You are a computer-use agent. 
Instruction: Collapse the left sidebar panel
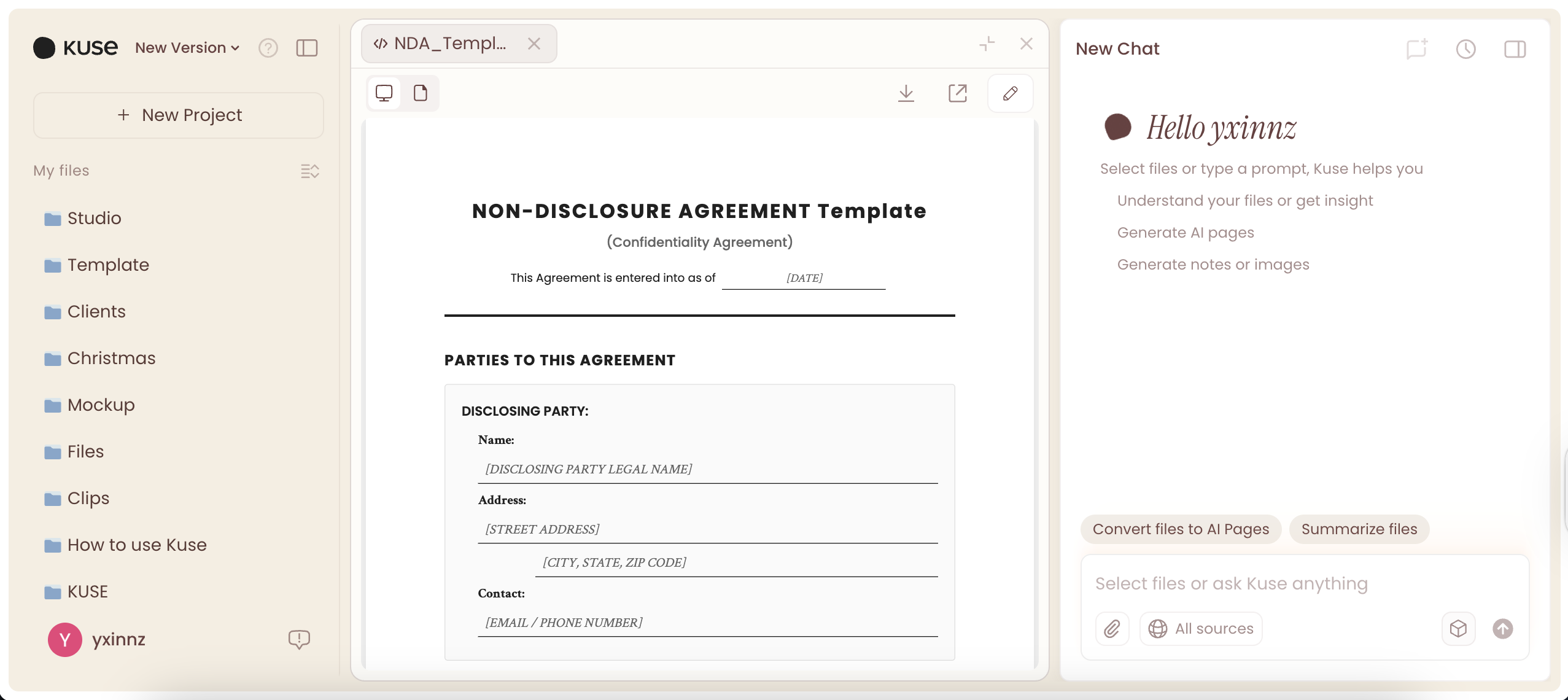tap(307, 47)
